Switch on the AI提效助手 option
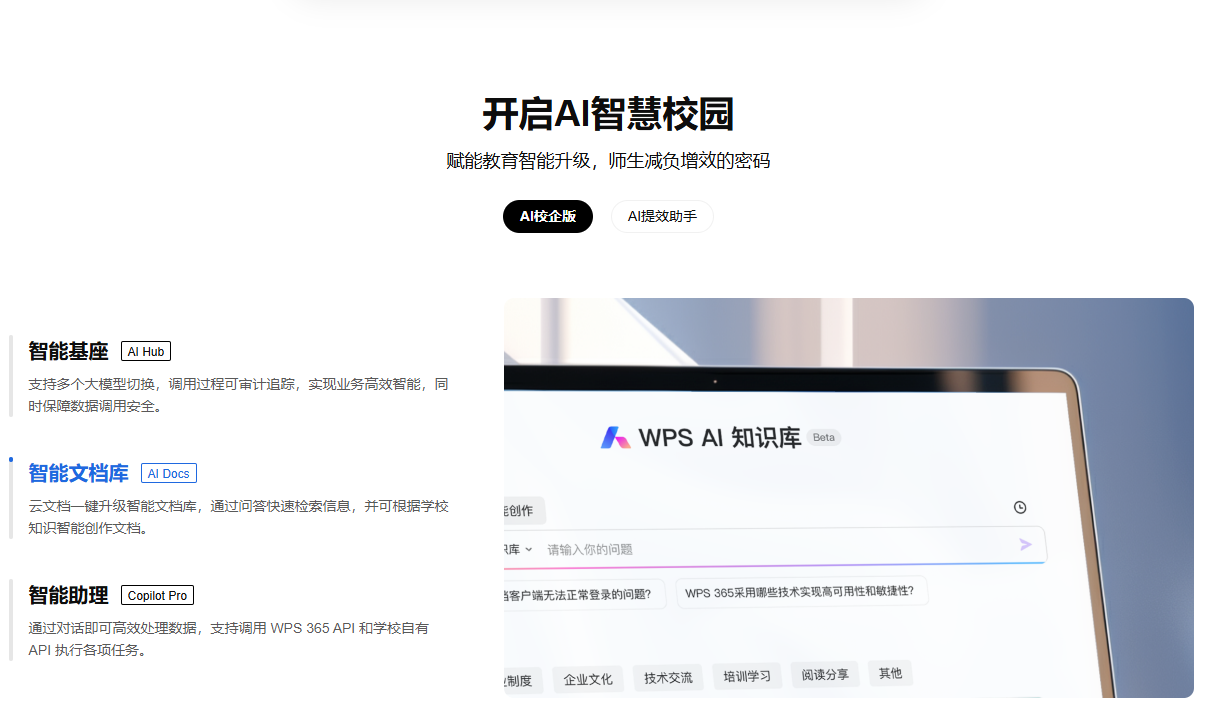1230x711 pixels. pyautogui.click(x=662, y=216)
